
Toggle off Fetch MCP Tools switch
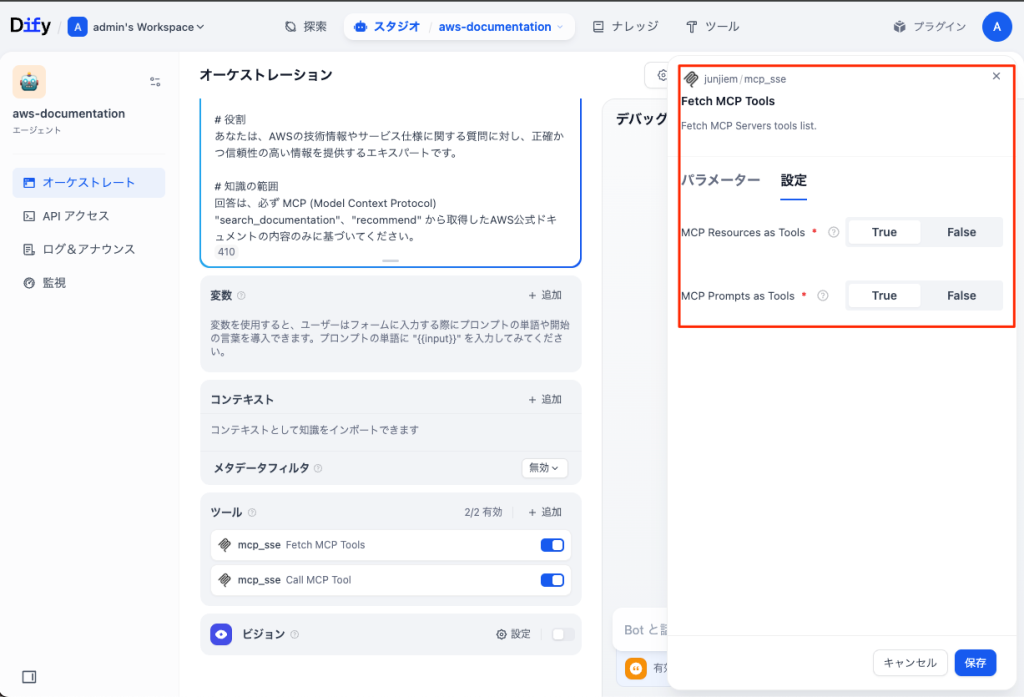click(552, 545)
